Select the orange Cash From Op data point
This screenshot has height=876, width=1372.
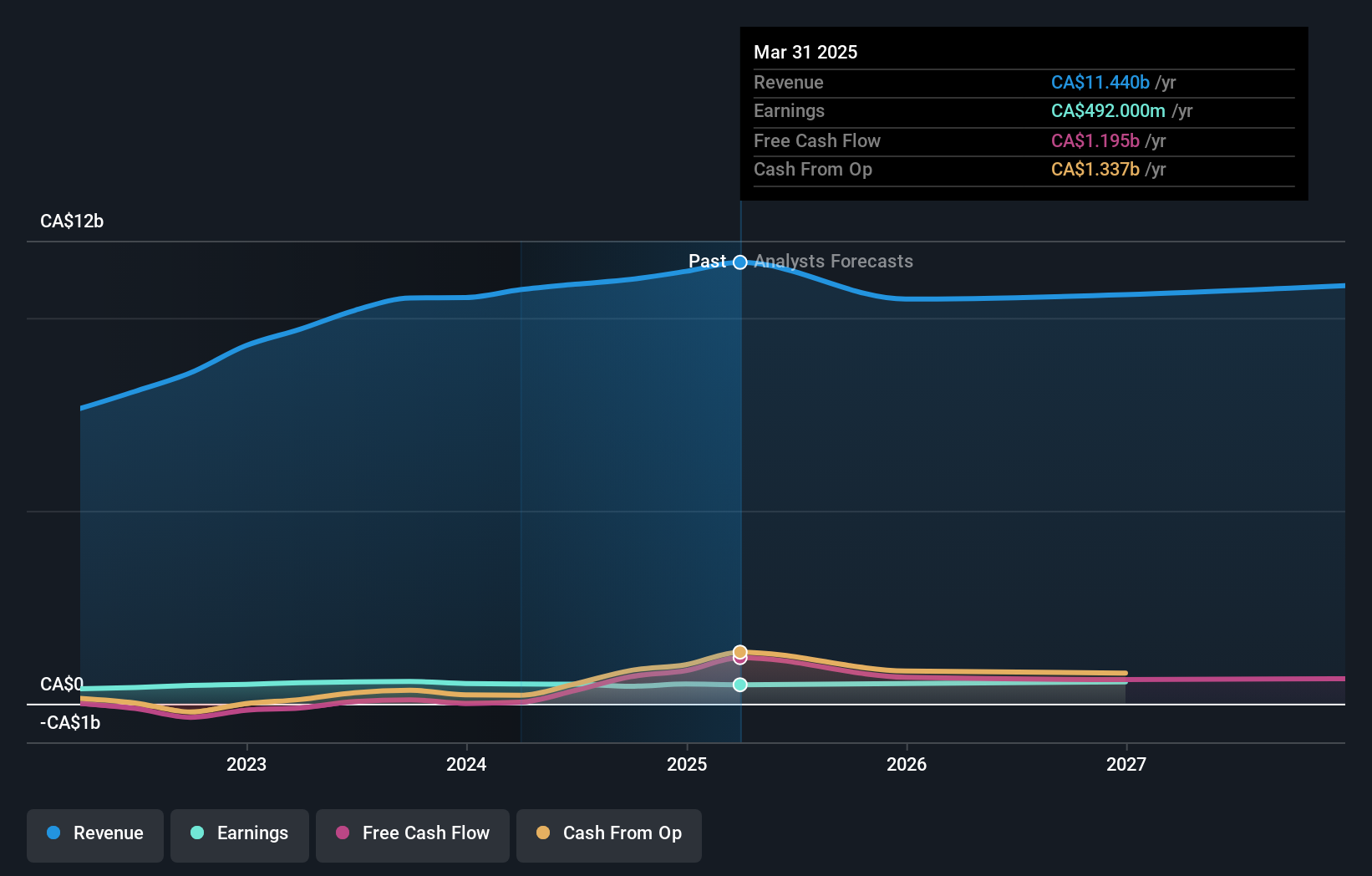740,652
